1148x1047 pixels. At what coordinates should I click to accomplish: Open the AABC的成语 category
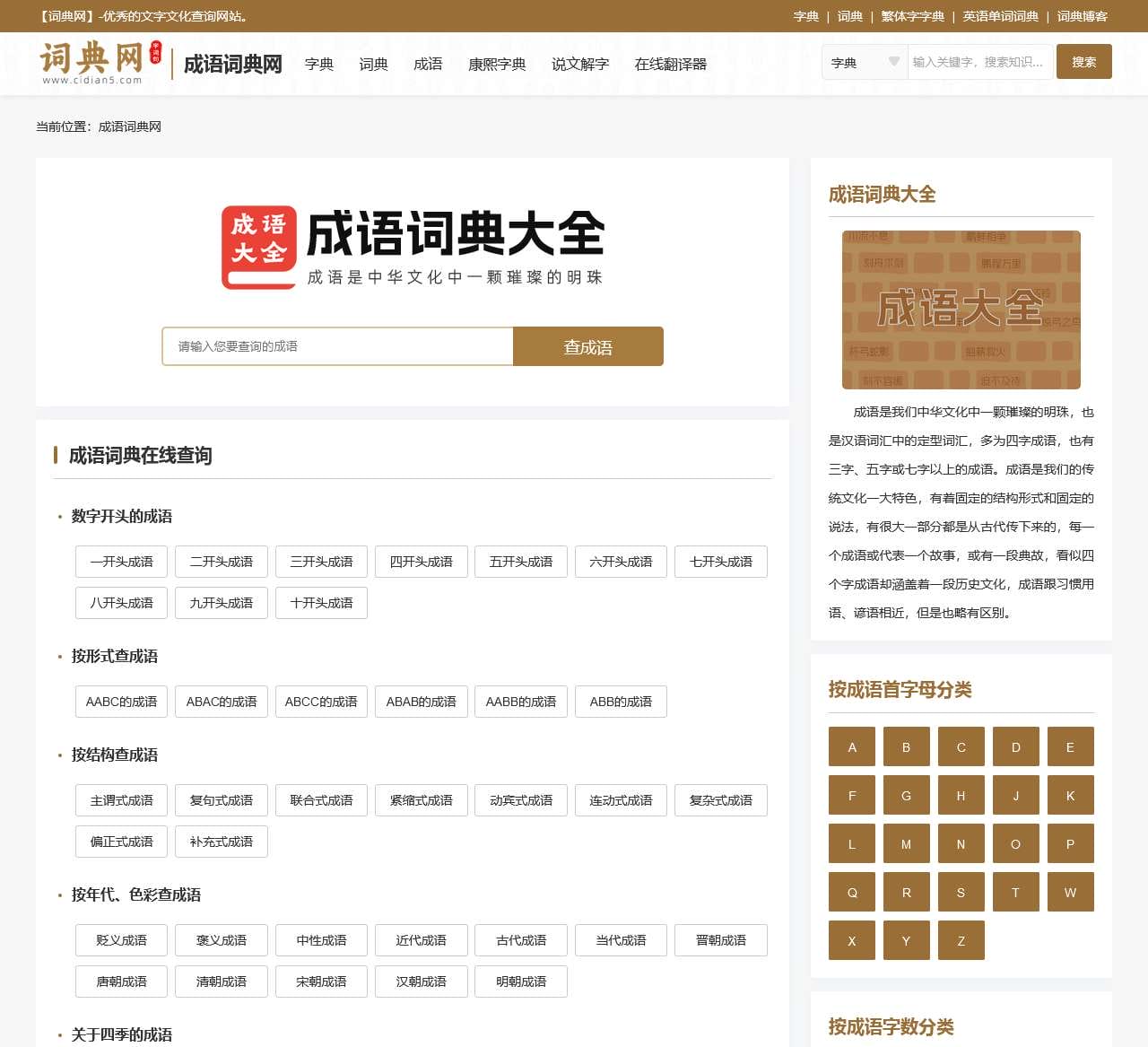coord(120,702)
